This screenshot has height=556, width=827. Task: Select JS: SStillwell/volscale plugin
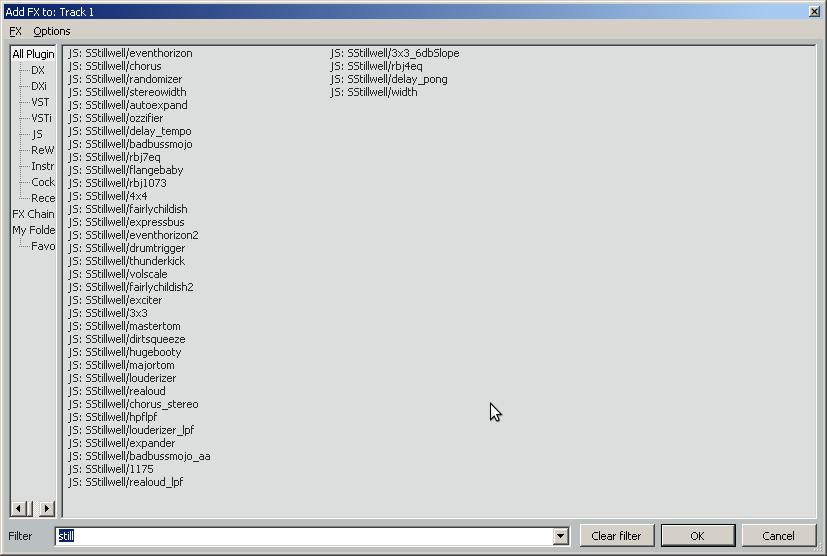pos(118,274)
